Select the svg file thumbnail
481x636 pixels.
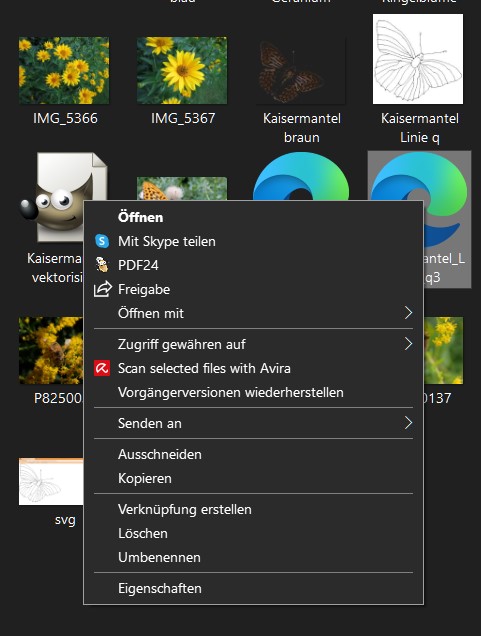[51, 481]
